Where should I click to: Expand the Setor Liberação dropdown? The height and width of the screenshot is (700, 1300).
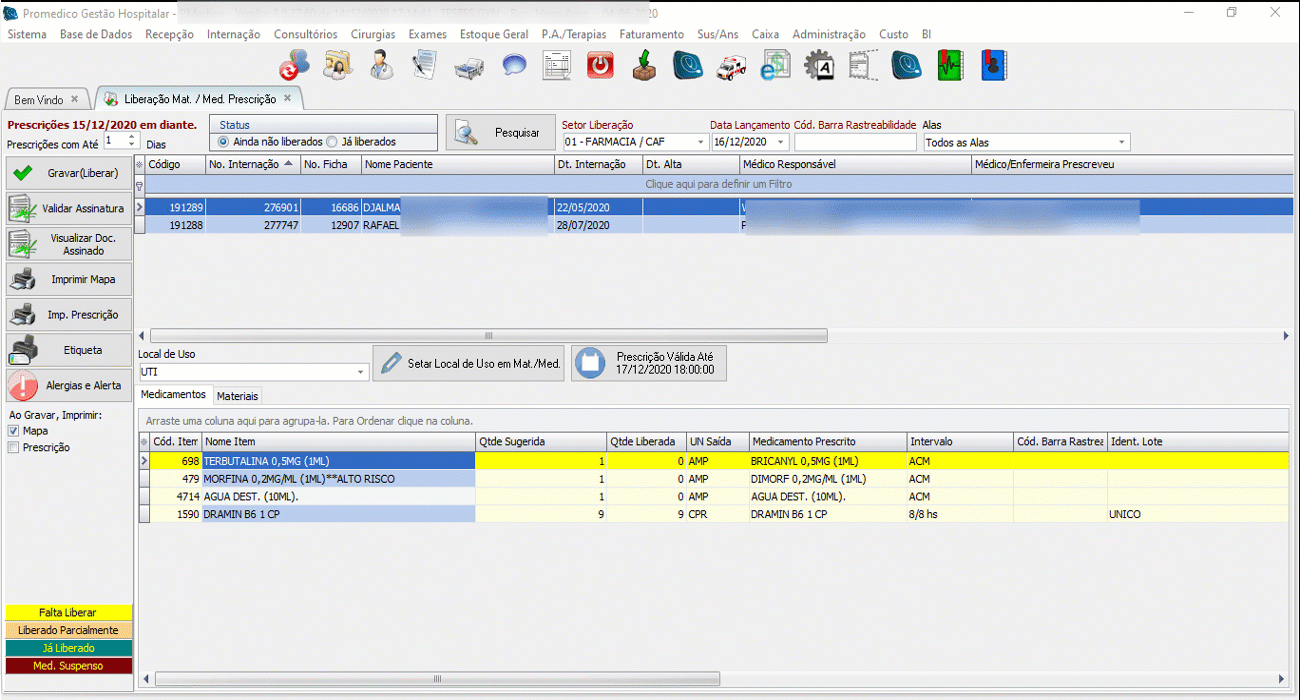pyautogui.click(x=700, y=143)
